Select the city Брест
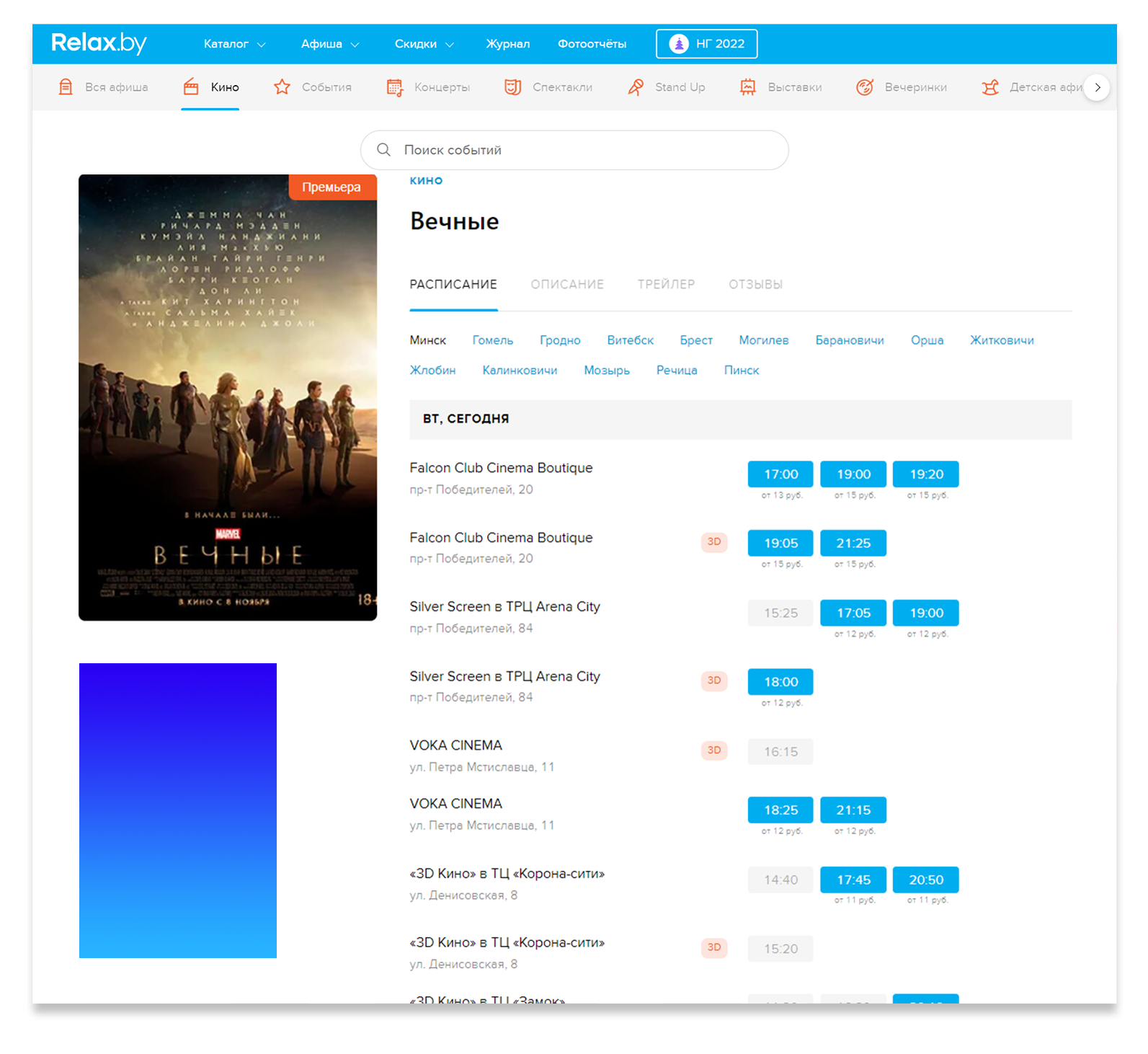Screen dimensions: 1148x1054 (696, 340)
